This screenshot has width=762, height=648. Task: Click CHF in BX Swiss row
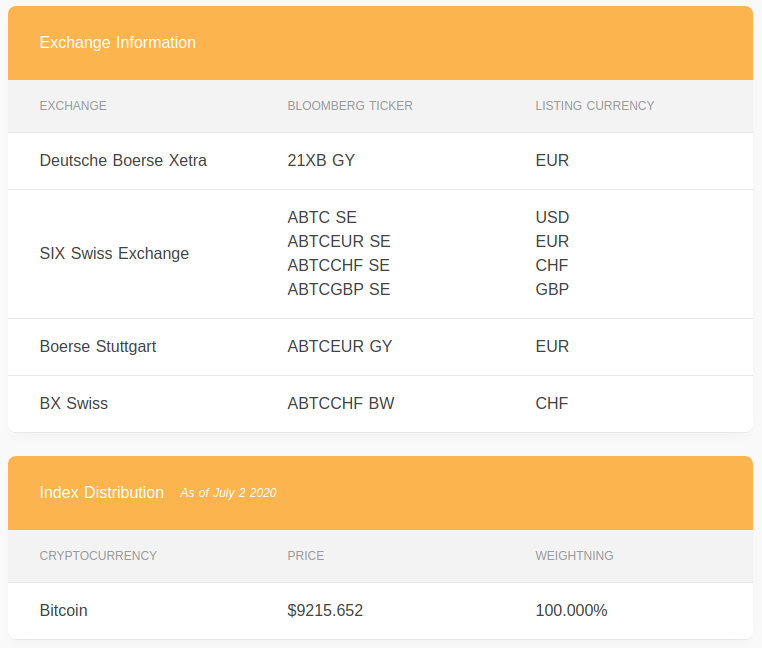pos(552,403)
